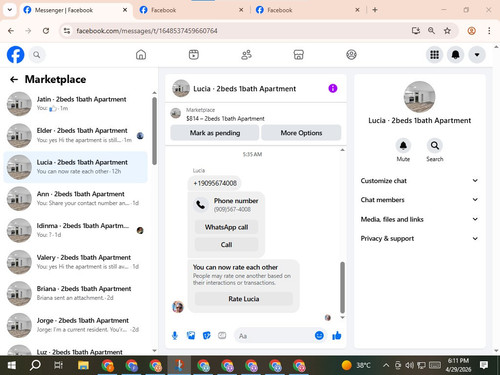The height and width of the screenshot is (375, 500).
Task: Open File Explorer from taskbar
Action: click(x=83, y=365)
